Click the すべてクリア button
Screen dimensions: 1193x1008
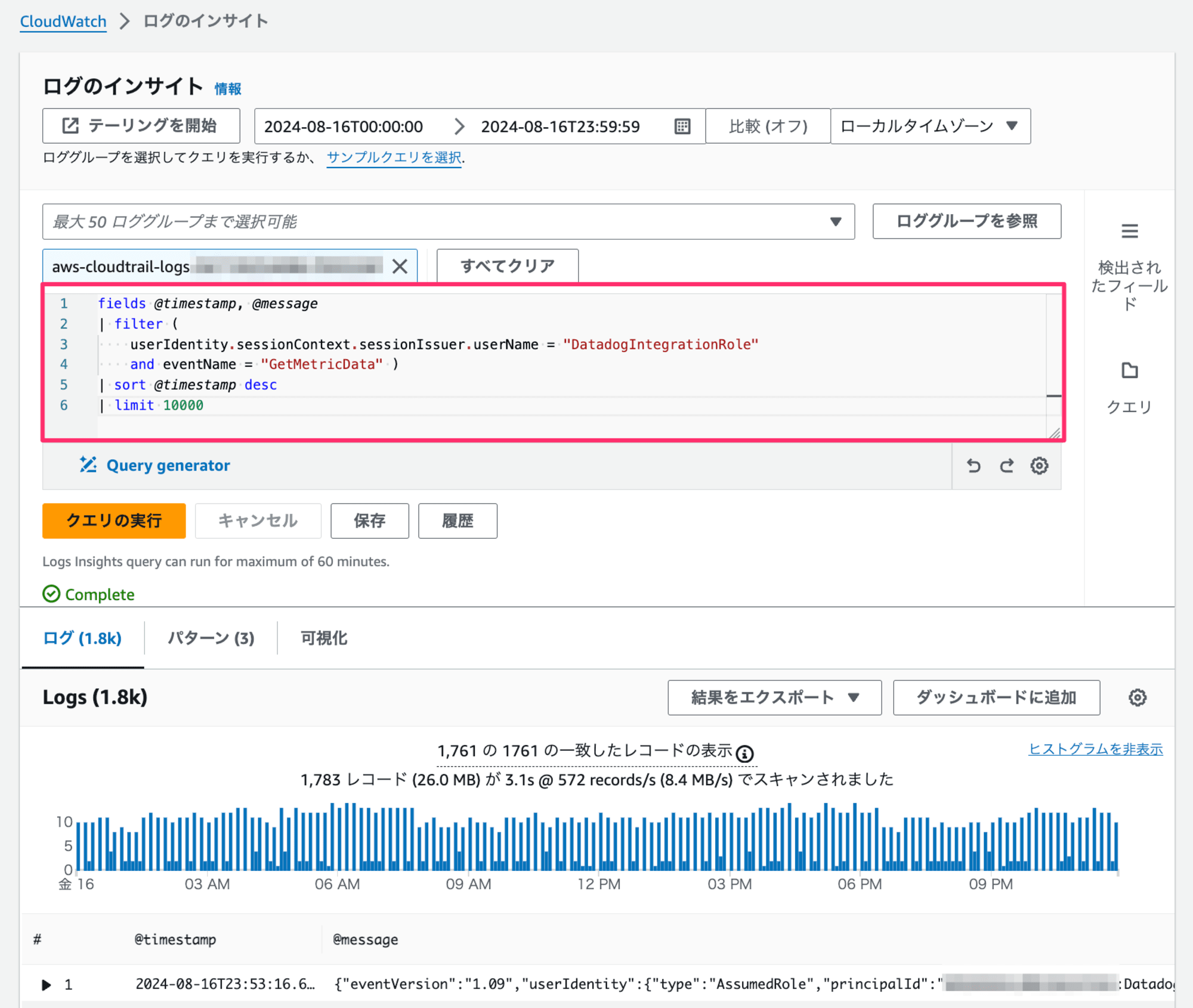tap(507, 266)
